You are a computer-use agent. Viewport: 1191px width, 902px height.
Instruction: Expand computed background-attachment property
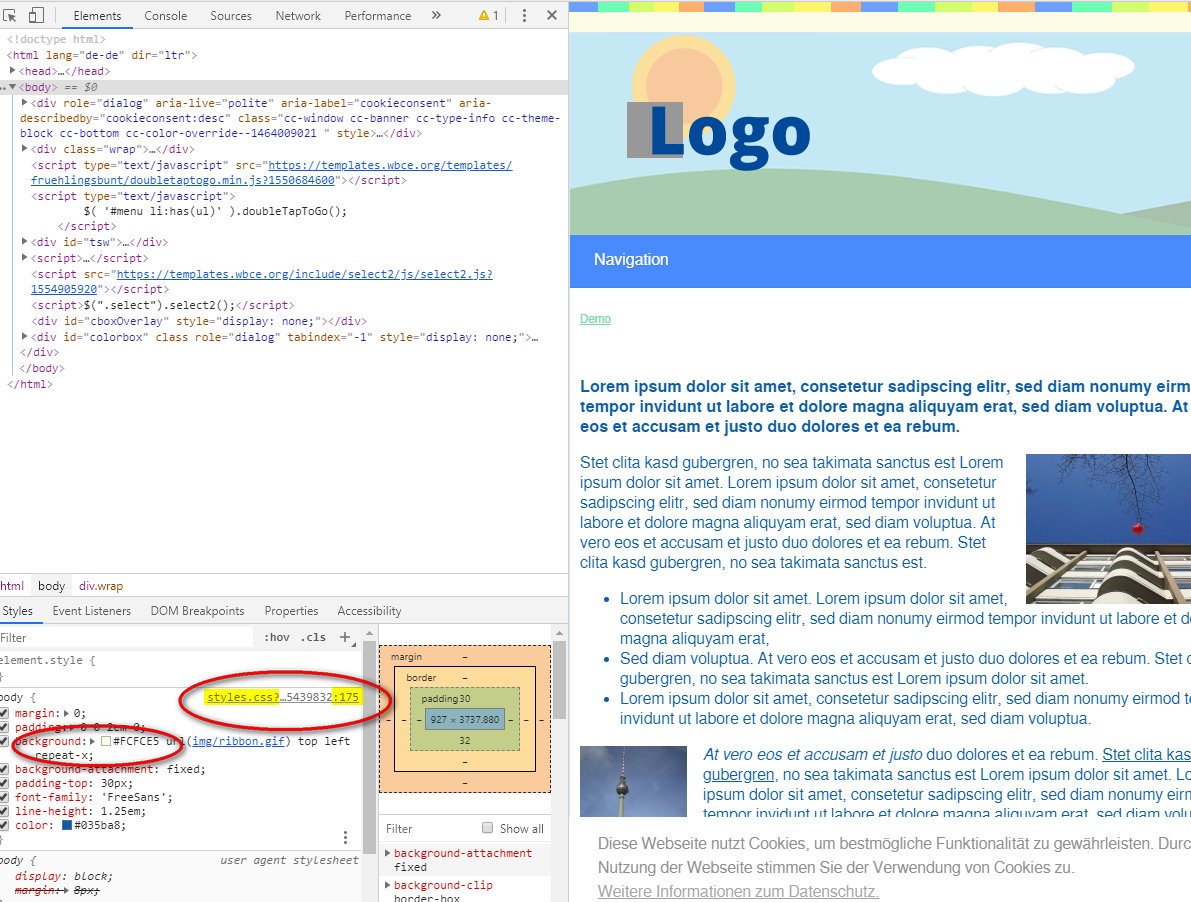coord(388,853)
